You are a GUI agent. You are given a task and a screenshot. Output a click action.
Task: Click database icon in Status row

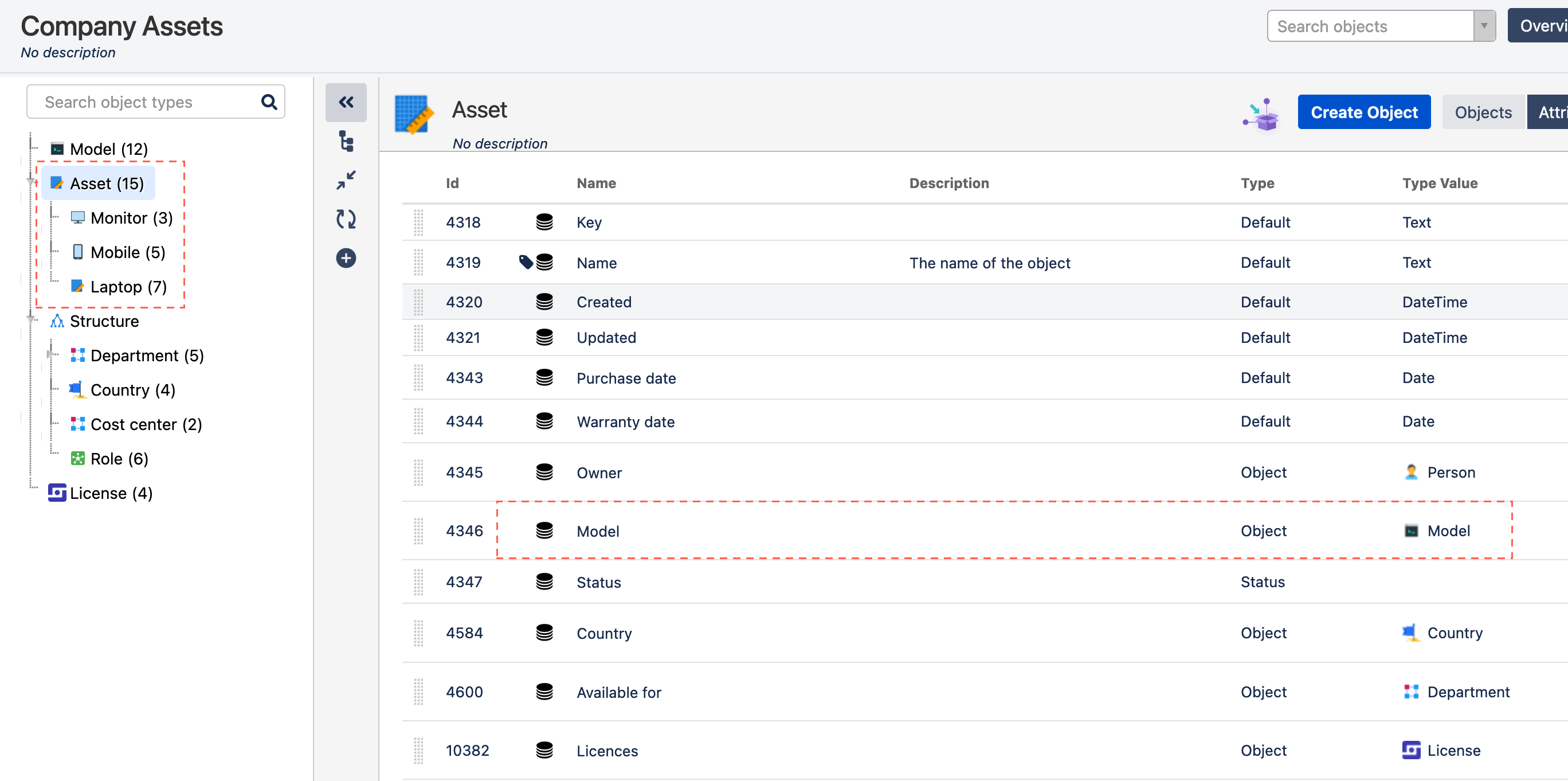544,582
